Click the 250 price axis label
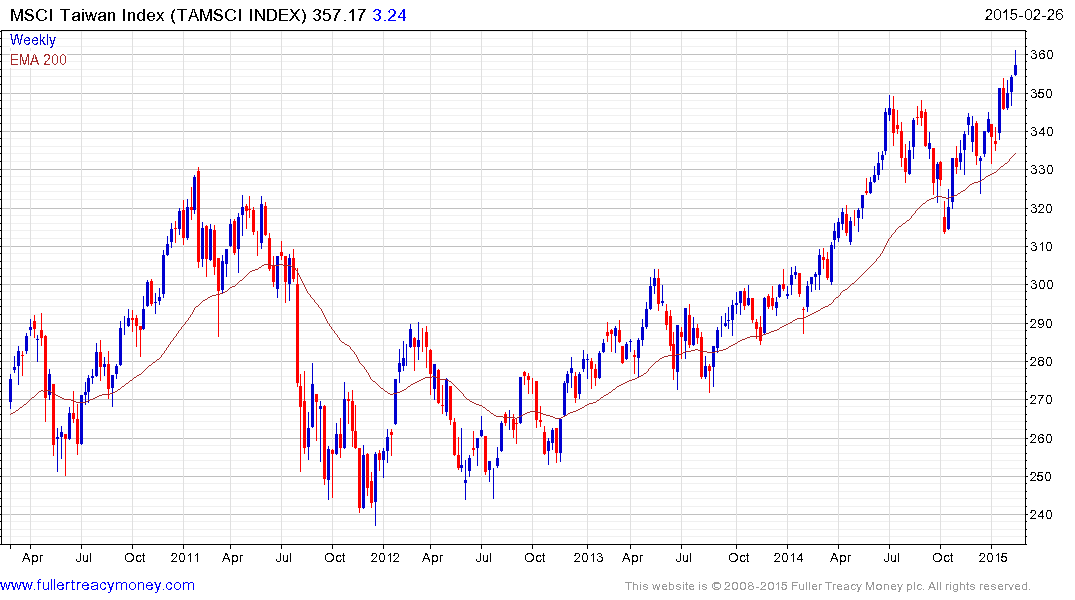 pyautogui.click(x=1042, y=477)
